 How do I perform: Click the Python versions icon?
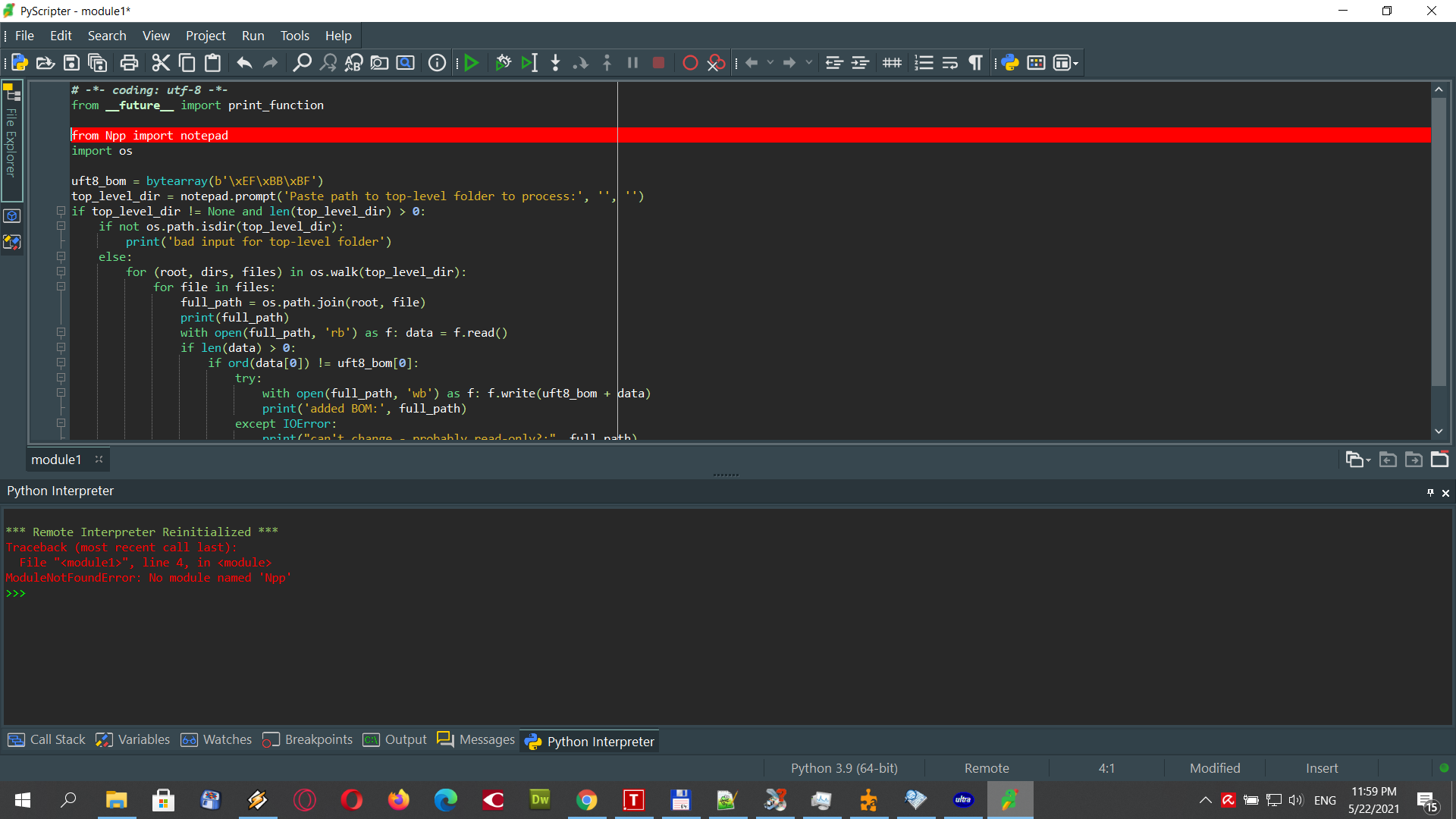1010,63
